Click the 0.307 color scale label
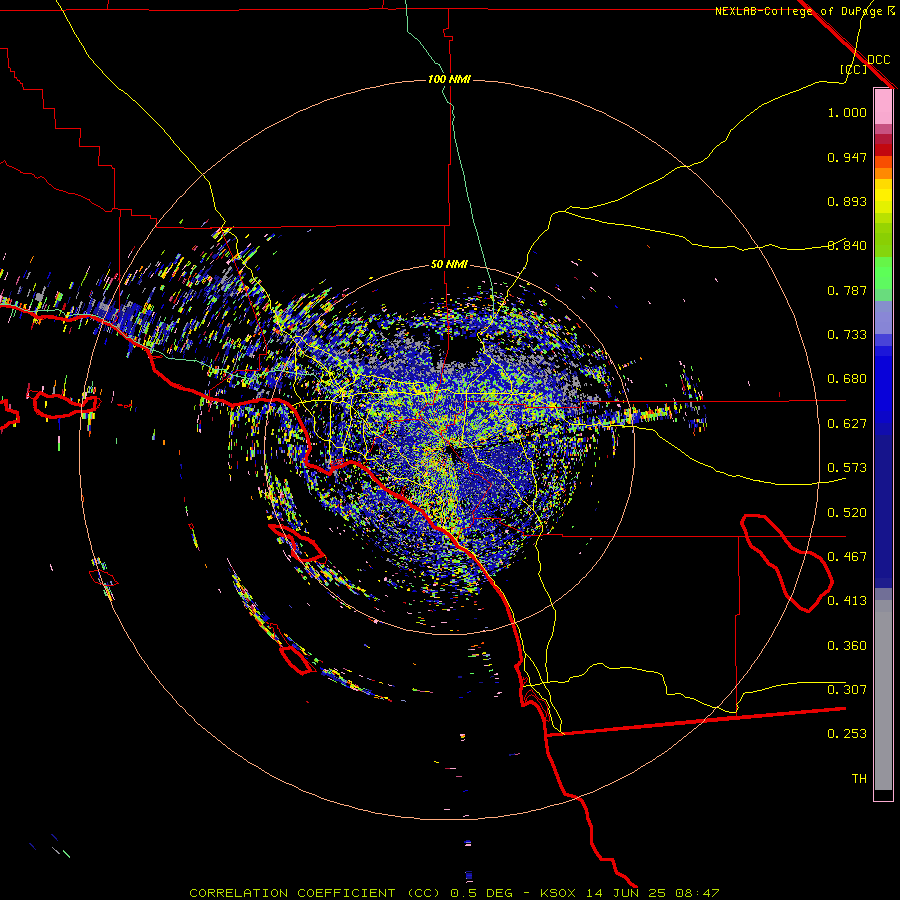 tap(847, 690)
